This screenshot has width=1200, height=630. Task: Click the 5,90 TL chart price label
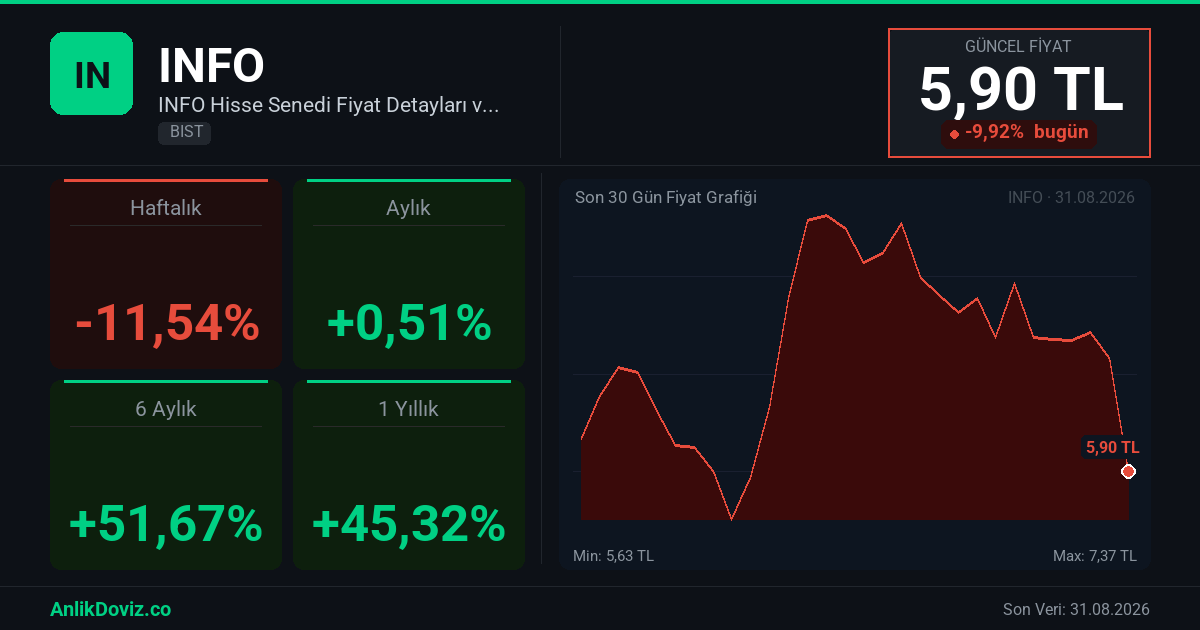[x=1113, y=447]
